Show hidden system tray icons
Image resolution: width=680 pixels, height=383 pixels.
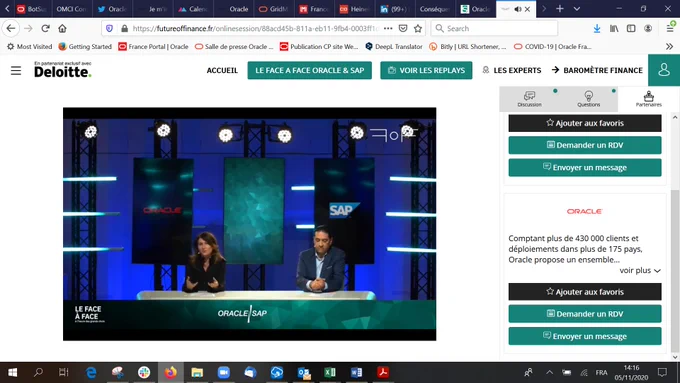pyautogui.click(x=549, y=372)
